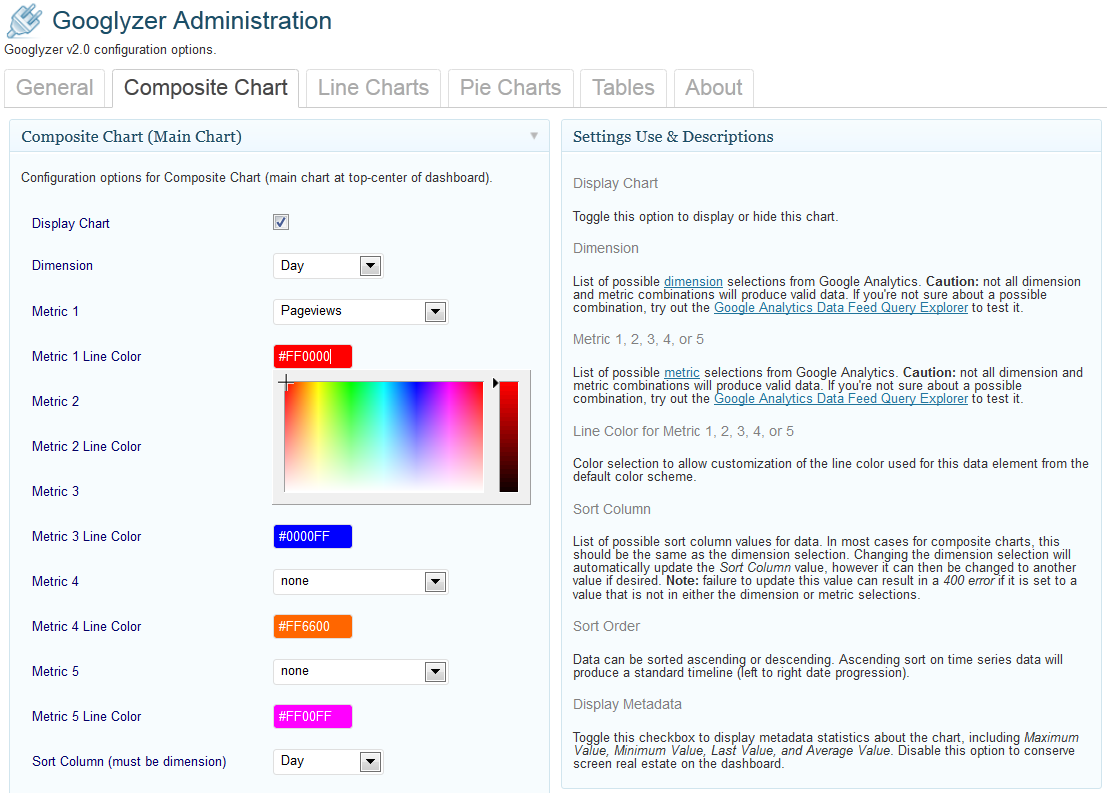Pick a color in the rainbow spectrum area

coord(383,436)
